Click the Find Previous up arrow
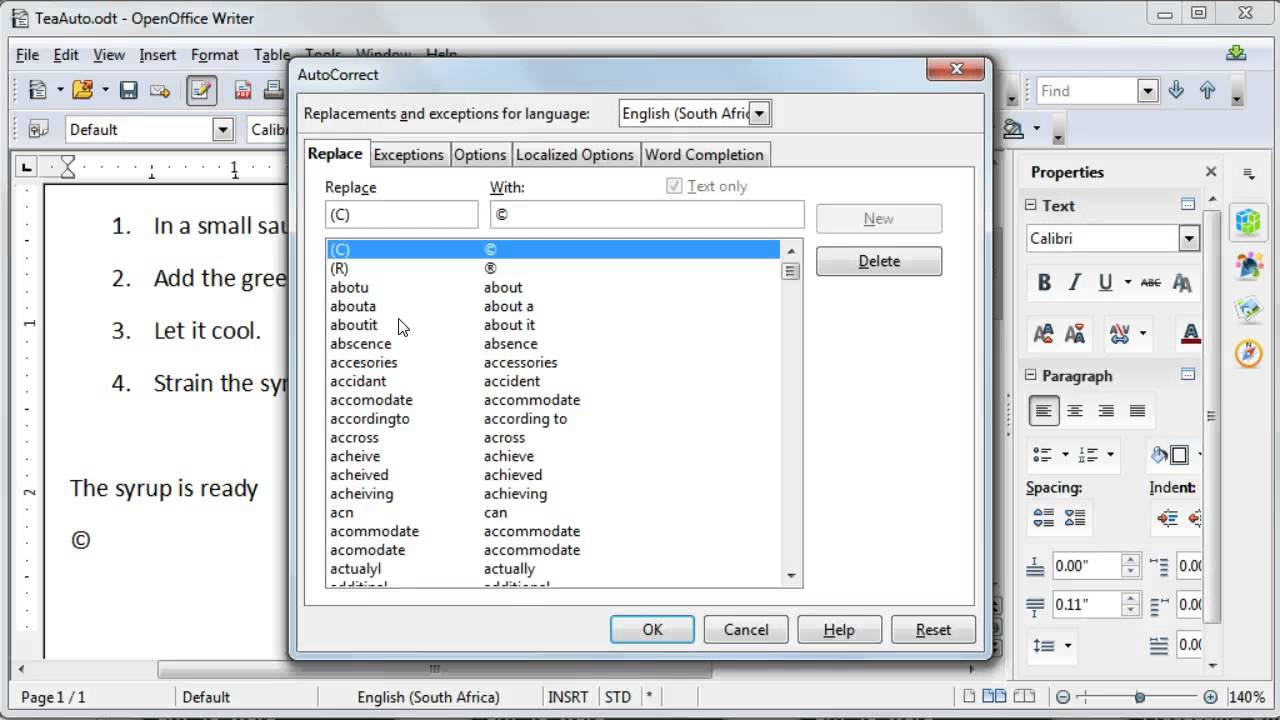The image size is (1280, 720). pyautogui.click(x=1207, y=90)
